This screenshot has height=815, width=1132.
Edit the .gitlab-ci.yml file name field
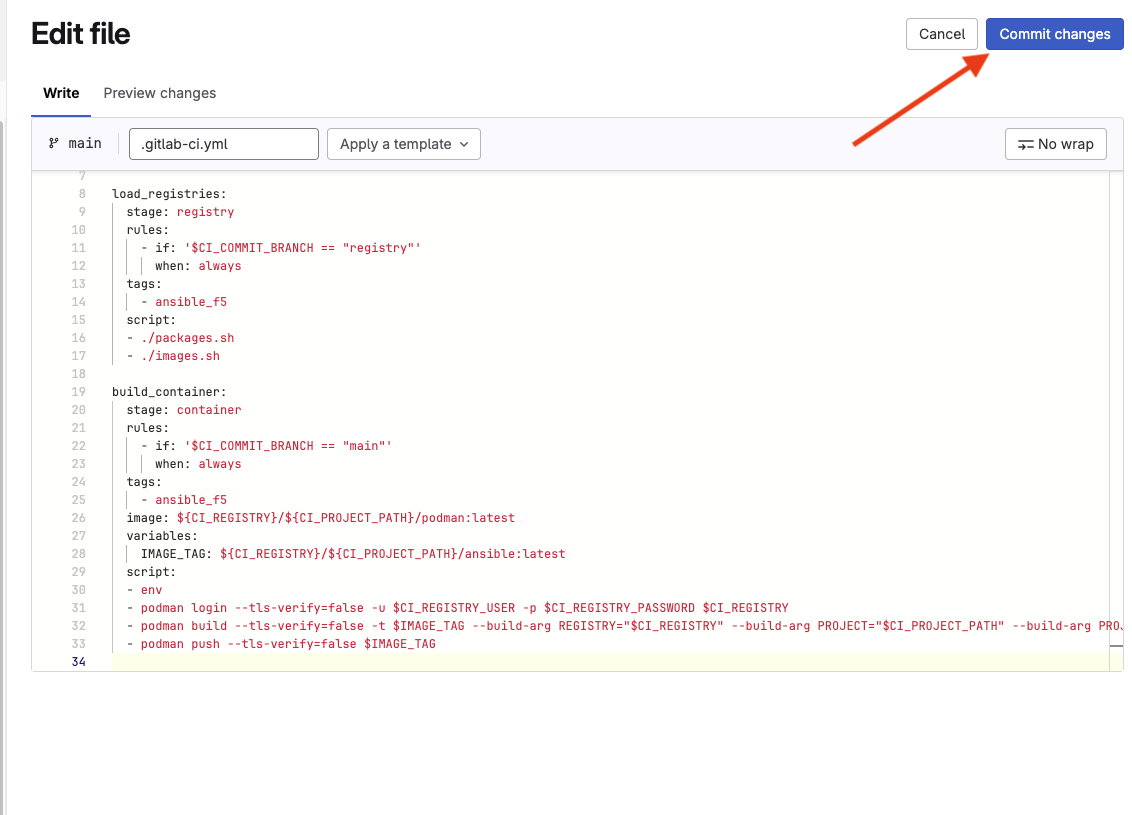pos(224,144)
